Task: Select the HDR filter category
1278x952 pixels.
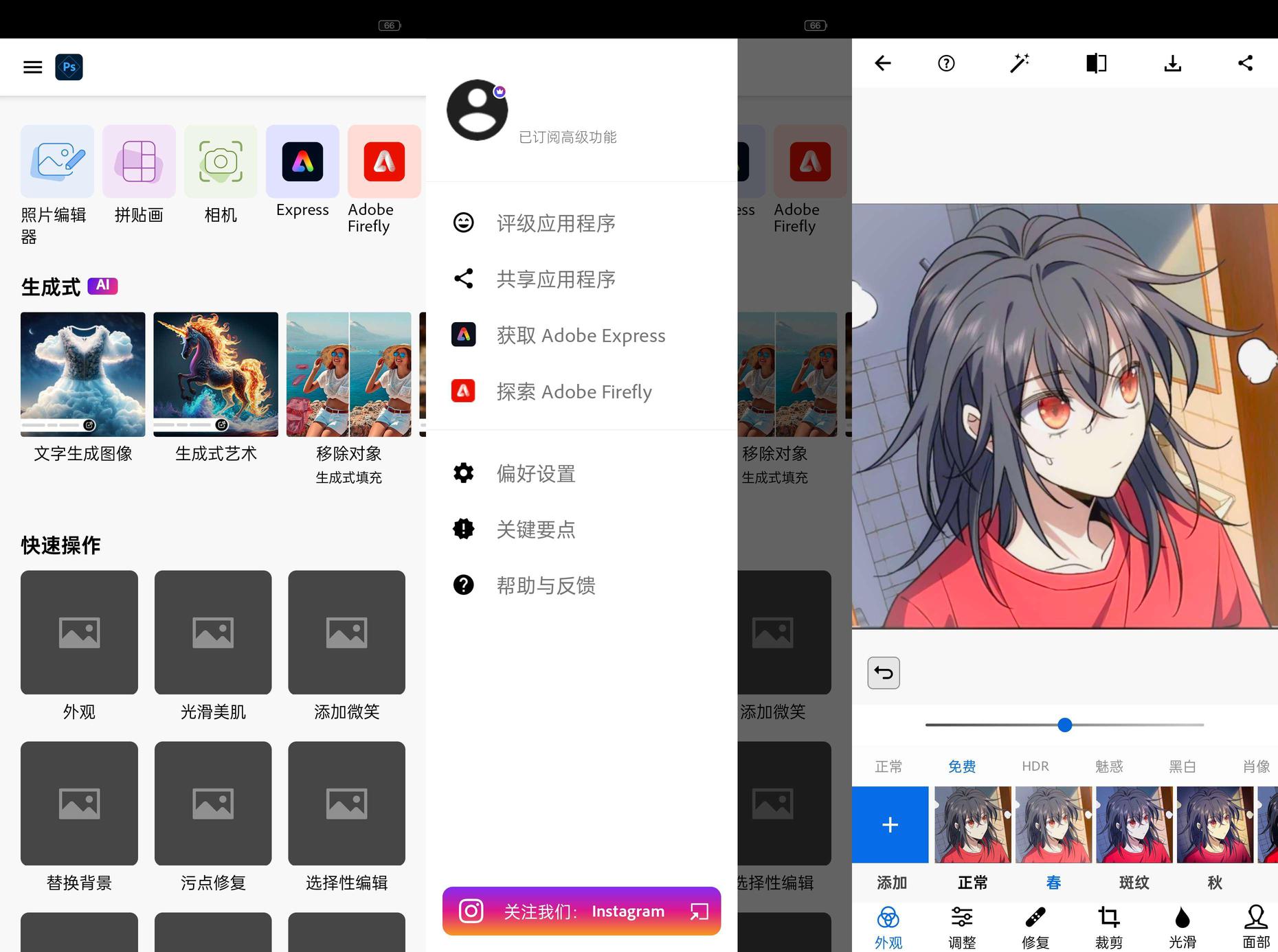Action: coord(1035,766)
